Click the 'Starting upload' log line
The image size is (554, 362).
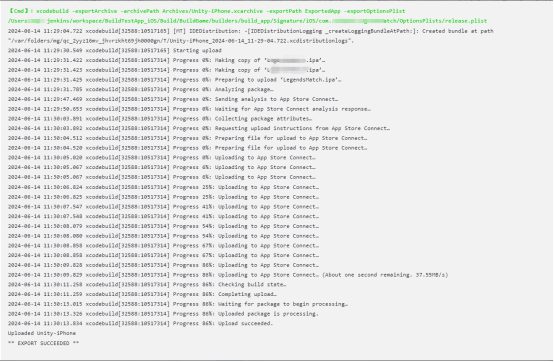(x=115, y=51)
